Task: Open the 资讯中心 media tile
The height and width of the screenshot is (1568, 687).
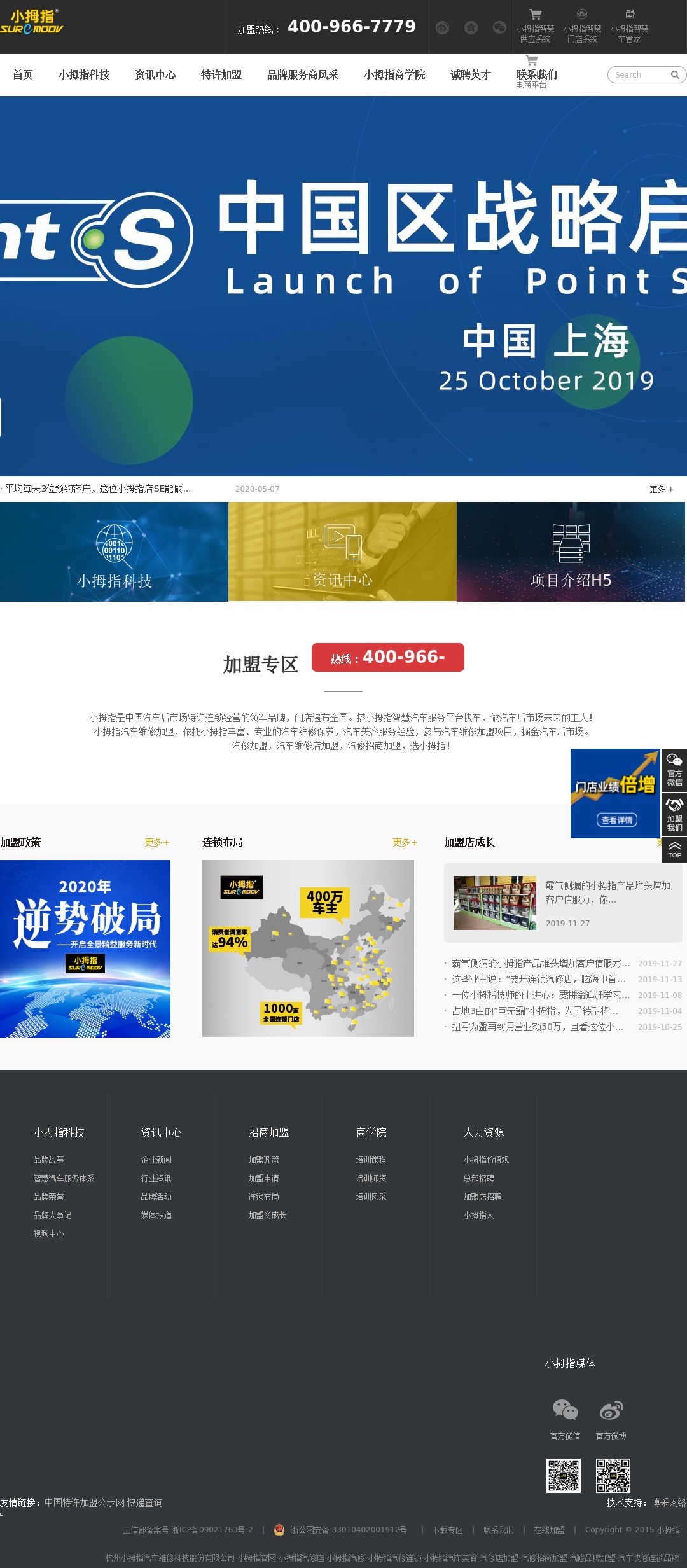Action: (342, 552)
